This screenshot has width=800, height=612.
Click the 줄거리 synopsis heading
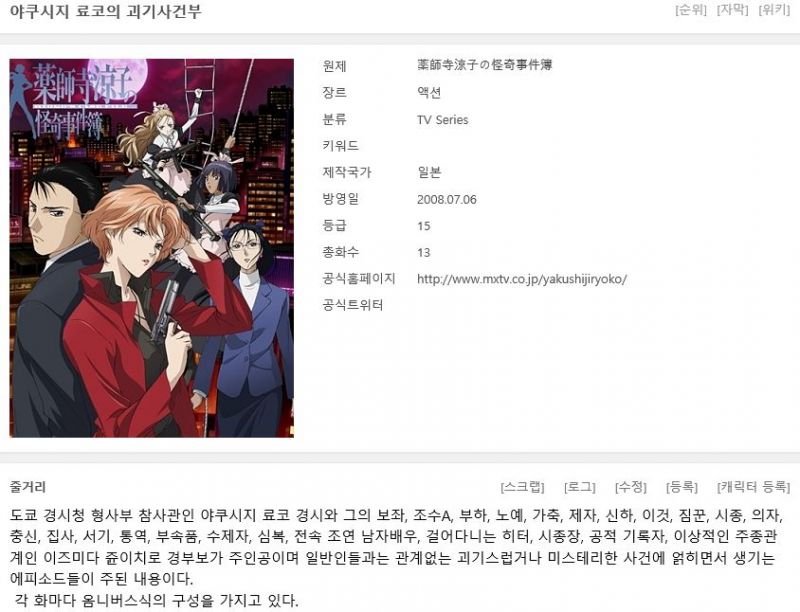pyautogui.click(x=28, y=487)
